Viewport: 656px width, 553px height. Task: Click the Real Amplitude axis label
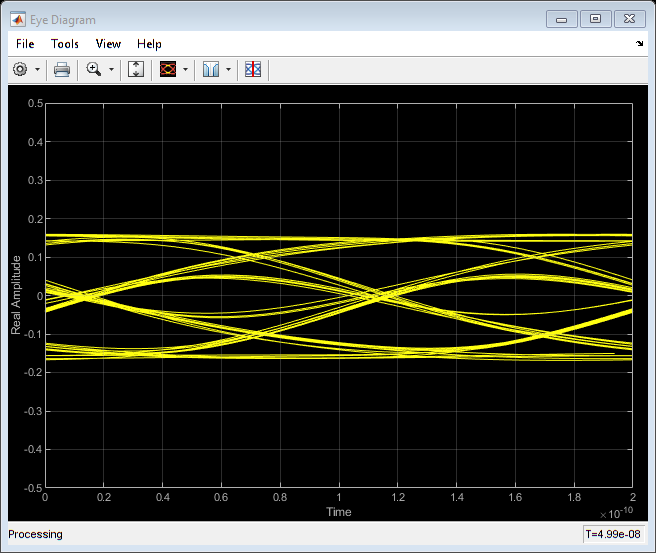[16, 295]
